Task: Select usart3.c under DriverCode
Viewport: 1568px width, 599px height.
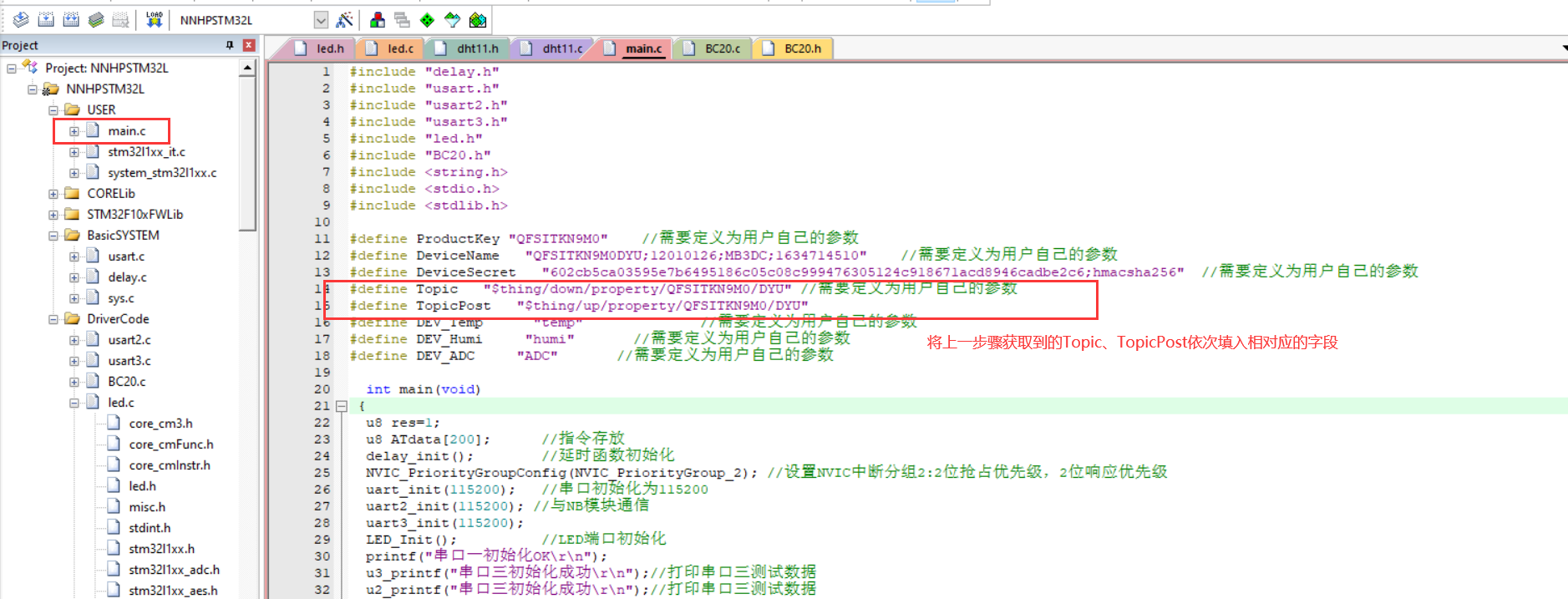Action: click(x=129, y=361)
